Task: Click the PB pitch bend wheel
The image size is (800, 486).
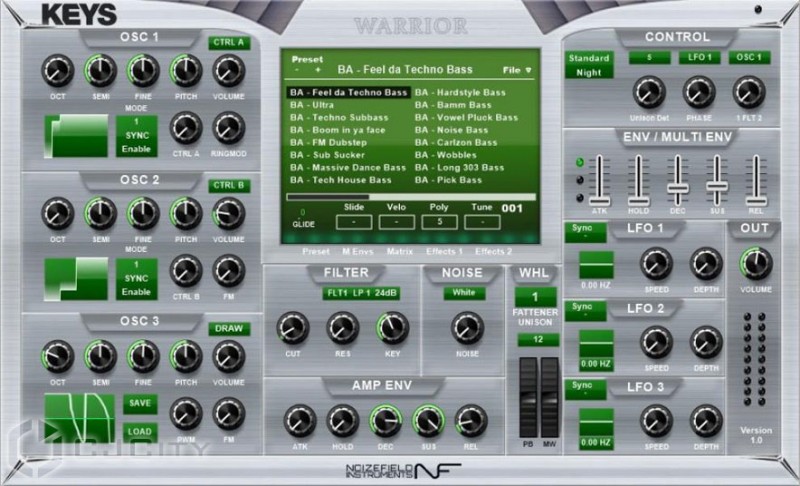Action: coord(528,398)
